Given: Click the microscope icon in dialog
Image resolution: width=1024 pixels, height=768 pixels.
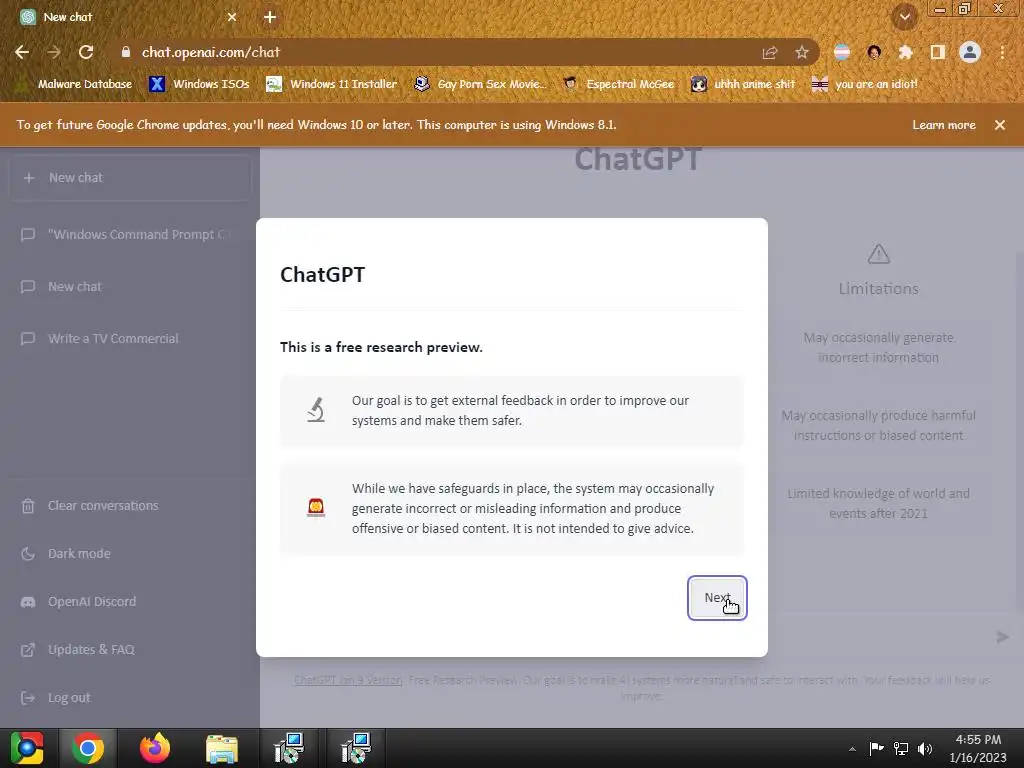Looking at the screenshot, I should pos(316,410).
